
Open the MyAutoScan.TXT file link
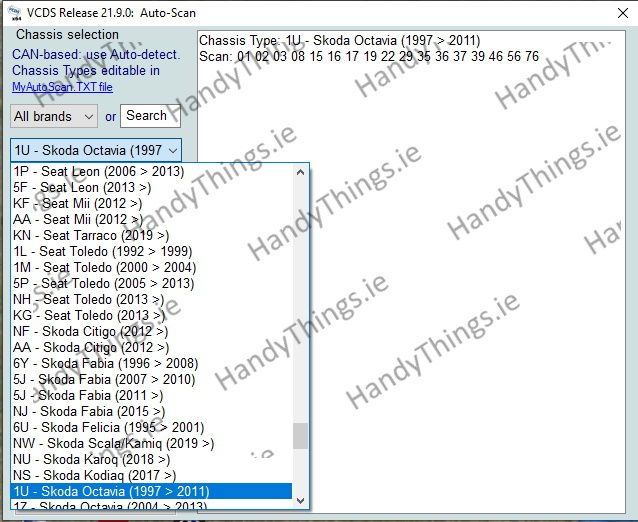pos(62,87)
